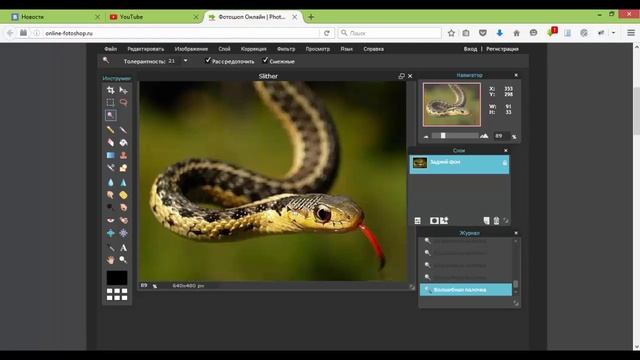Screen dimensions: 640x360
Task: Select the Clone Stamp tool
Action: point(123,155)
